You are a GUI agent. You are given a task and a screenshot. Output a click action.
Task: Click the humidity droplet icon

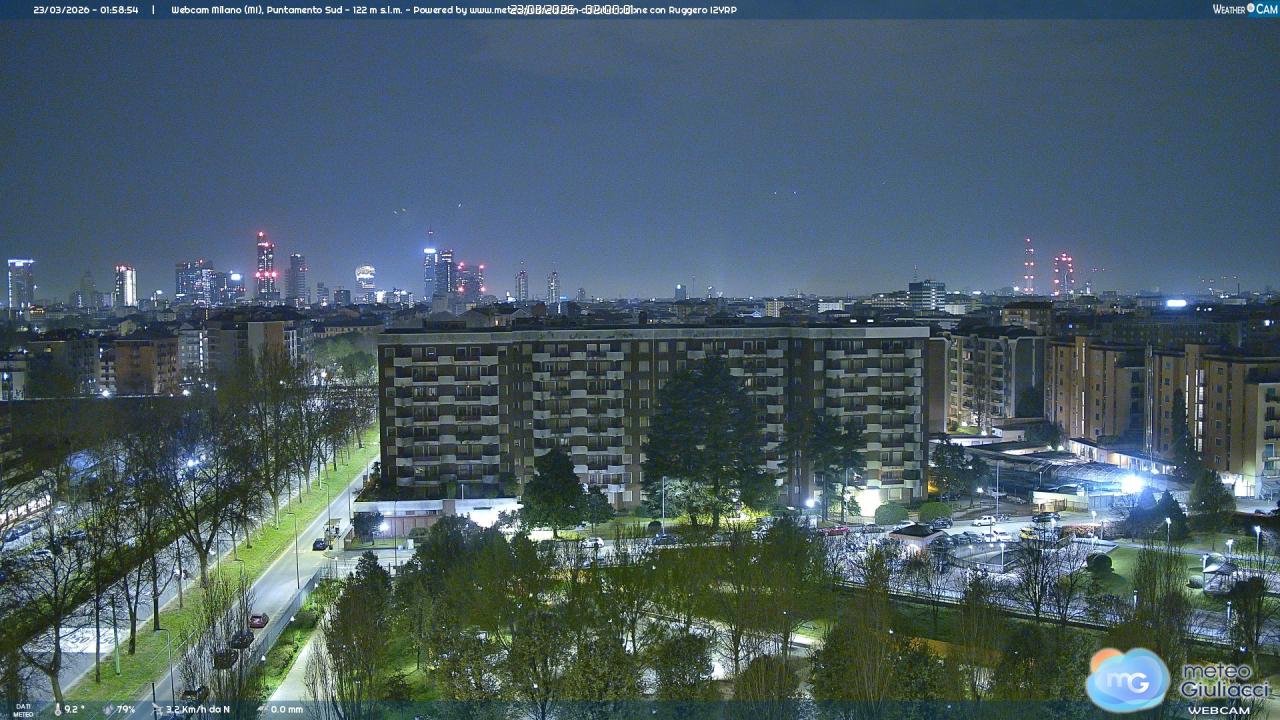coord(107,709)
